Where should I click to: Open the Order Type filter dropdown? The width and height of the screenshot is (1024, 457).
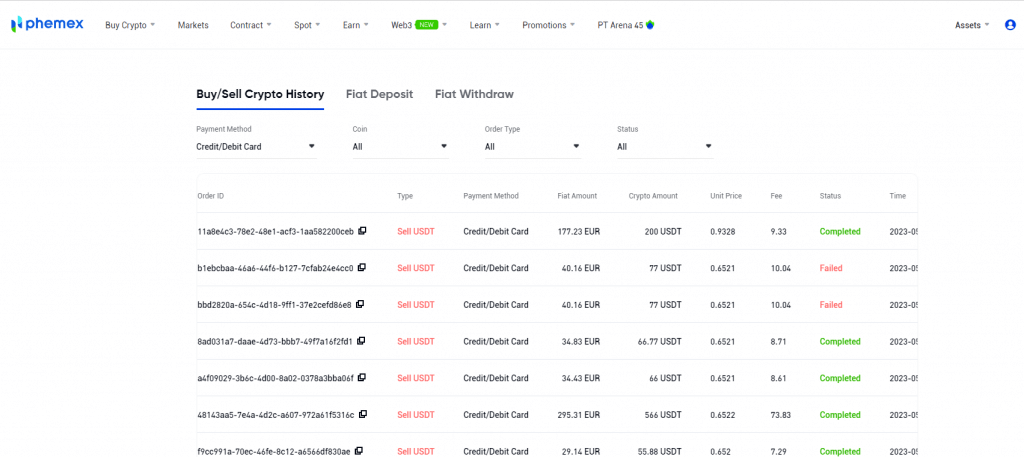pos(532,146)
